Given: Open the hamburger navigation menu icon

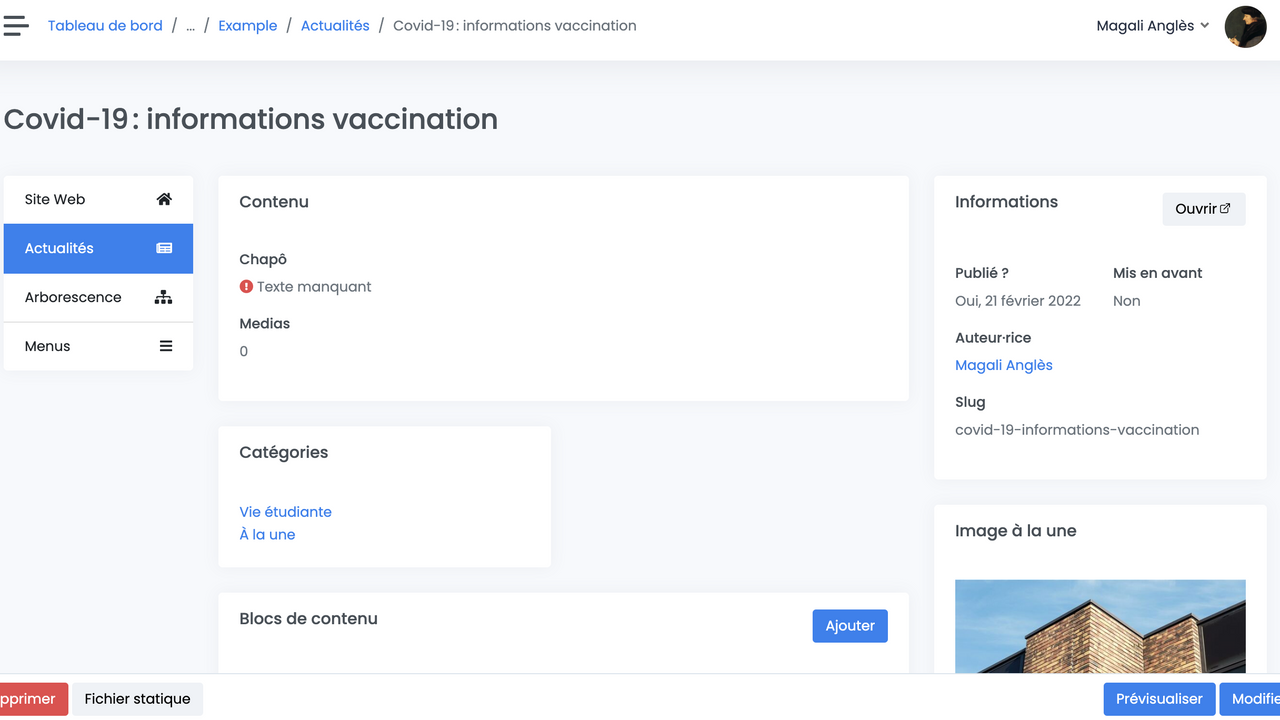Looking at the screenshot, I should pos(16,26).
